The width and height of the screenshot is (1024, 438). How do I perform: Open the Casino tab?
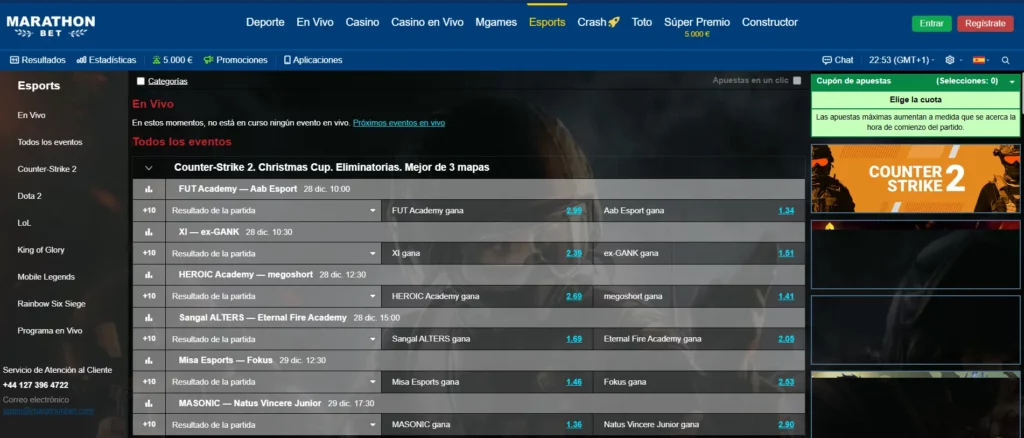[362, 22]
